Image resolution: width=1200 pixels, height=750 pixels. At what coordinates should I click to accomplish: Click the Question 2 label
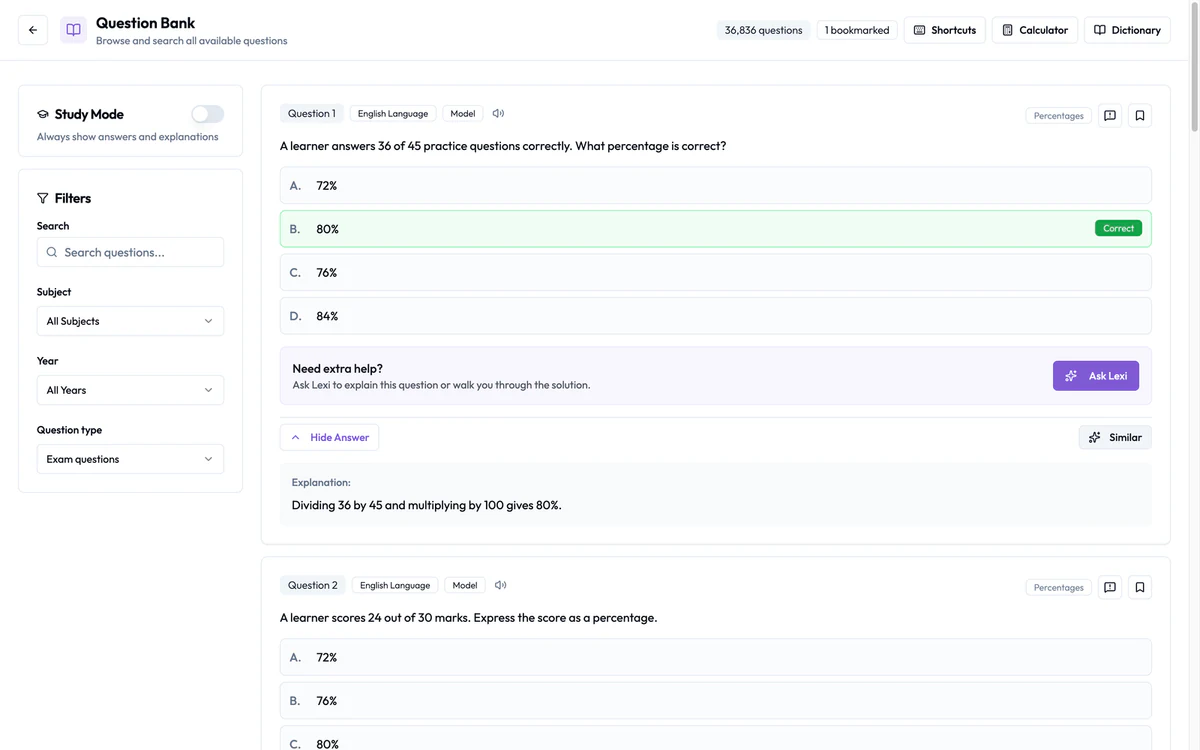coord(313,585)
